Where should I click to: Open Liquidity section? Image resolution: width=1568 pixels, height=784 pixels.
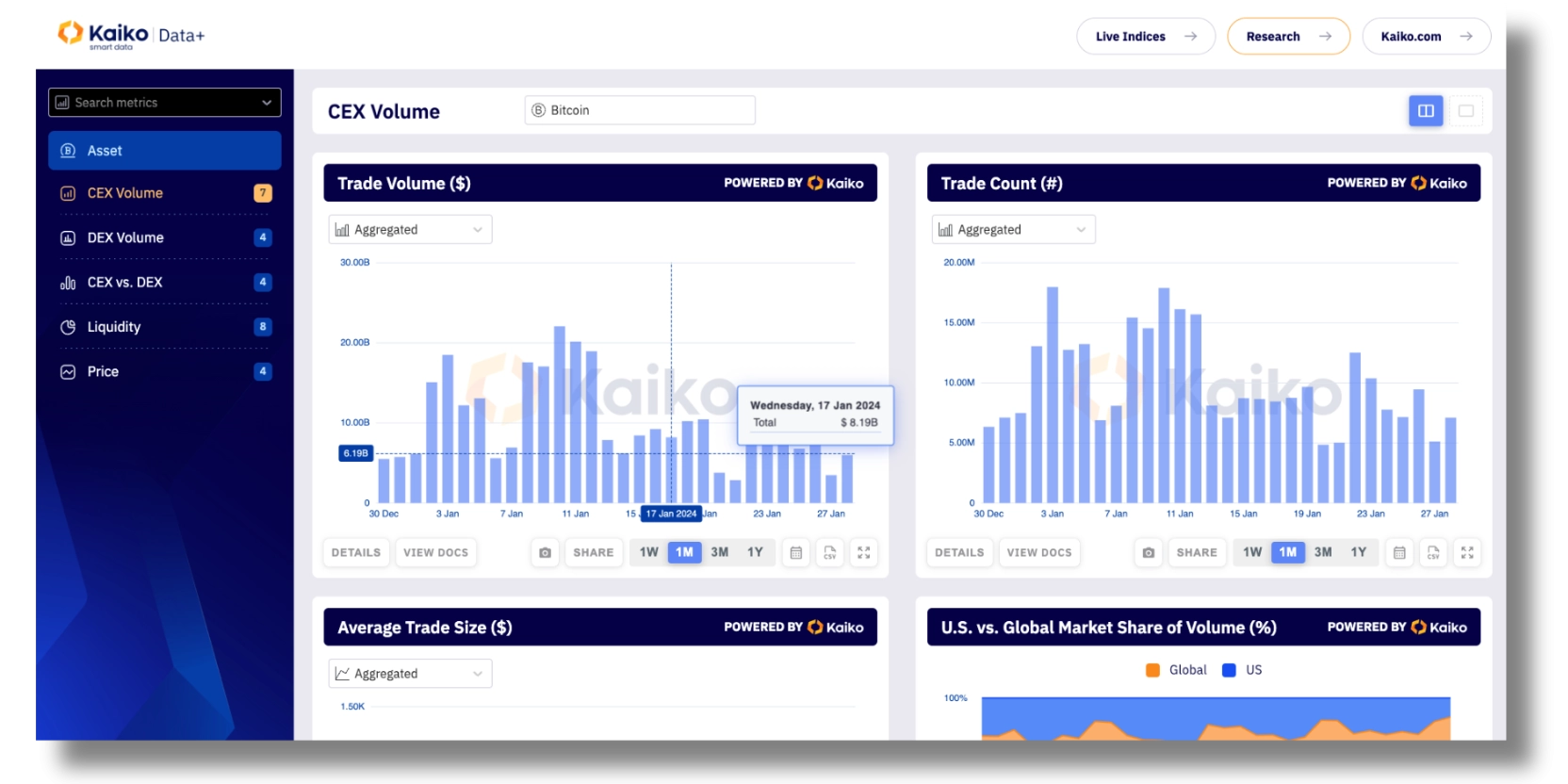point(165,327)
